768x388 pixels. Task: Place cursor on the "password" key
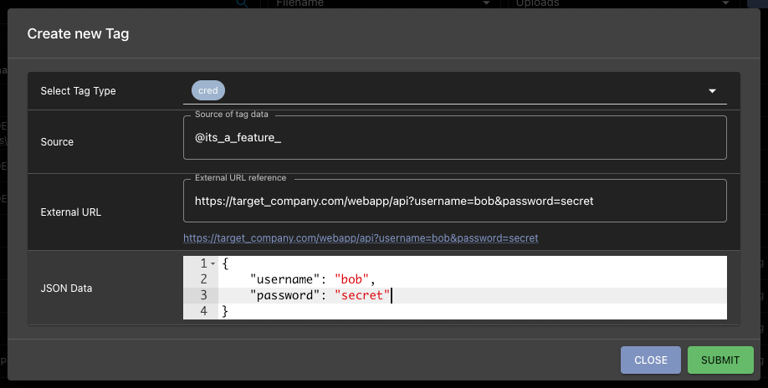click(x=285, y=295)
